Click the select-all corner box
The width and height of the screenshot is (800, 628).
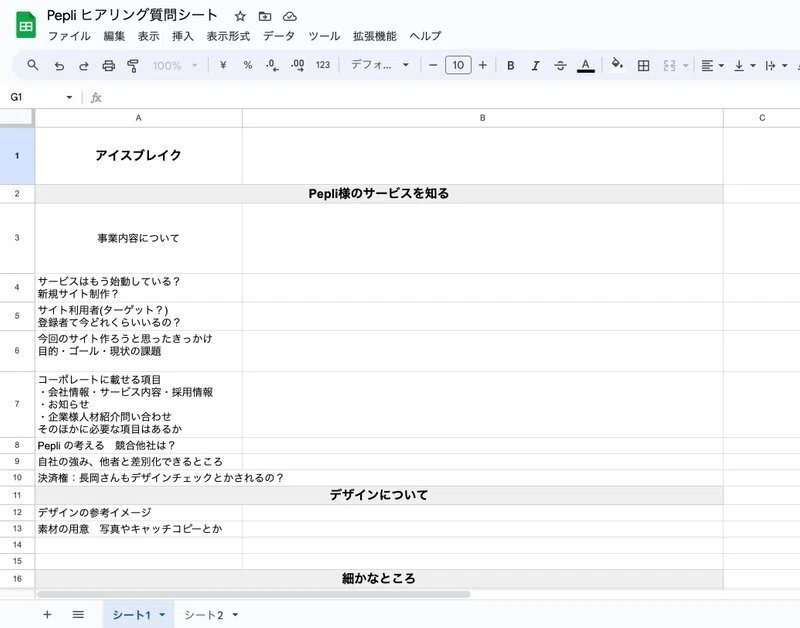pyautogui.click(x=17, y=118)
